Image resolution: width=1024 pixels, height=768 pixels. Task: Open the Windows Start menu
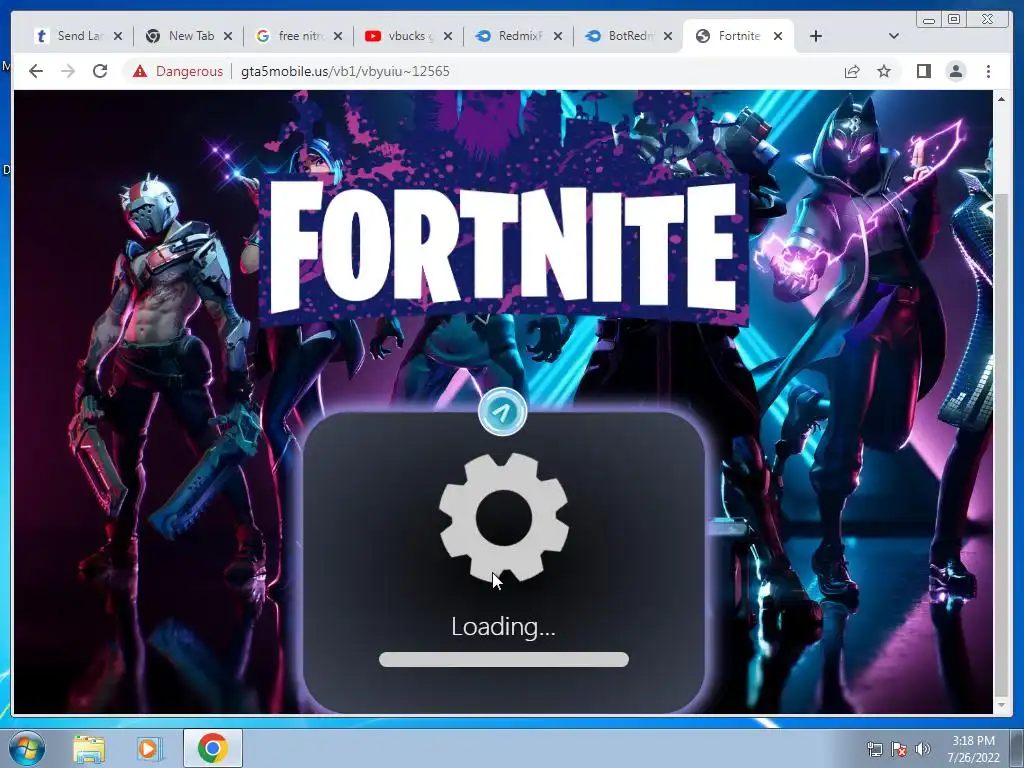coord(25,748)
